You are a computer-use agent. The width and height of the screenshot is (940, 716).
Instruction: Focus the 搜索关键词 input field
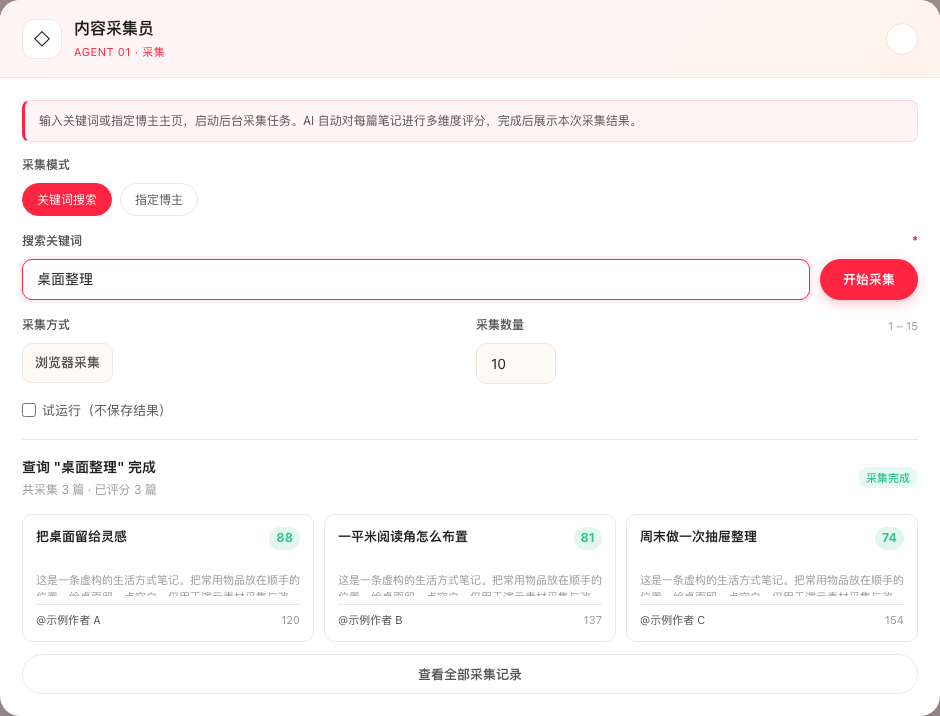(x=416, y=279)
